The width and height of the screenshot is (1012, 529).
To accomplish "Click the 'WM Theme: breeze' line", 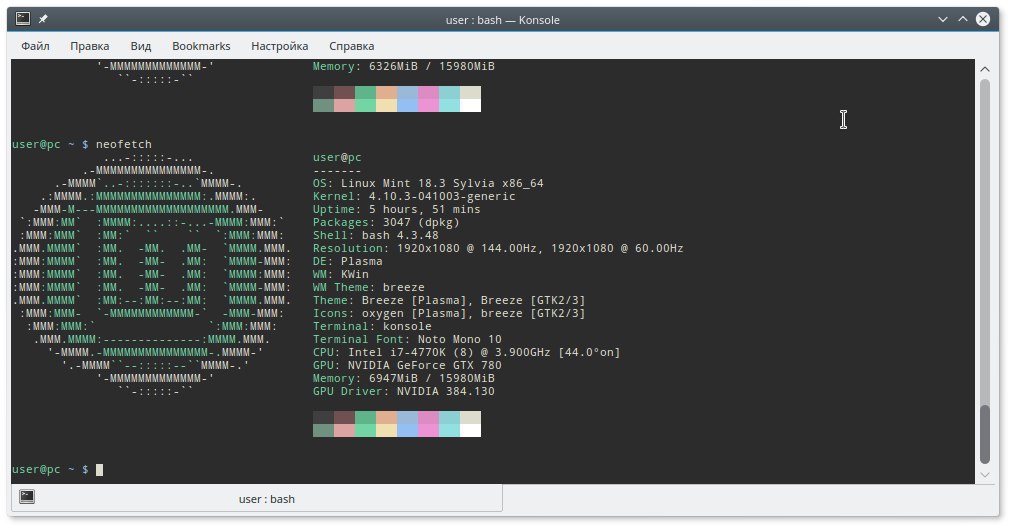I will click(x=369, y=287).
